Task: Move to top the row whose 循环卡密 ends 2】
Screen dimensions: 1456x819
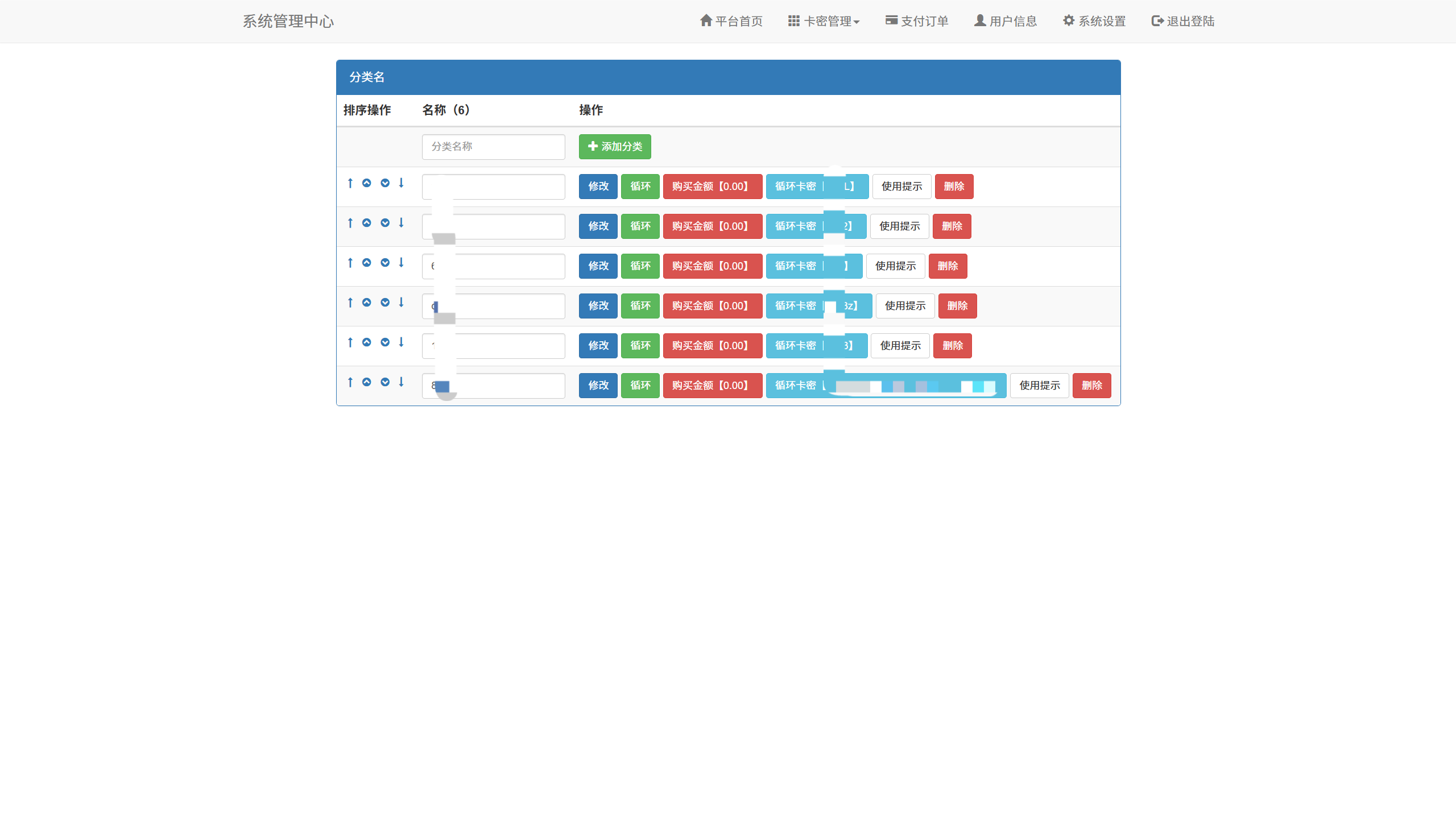Action: (x=350, y=223)
